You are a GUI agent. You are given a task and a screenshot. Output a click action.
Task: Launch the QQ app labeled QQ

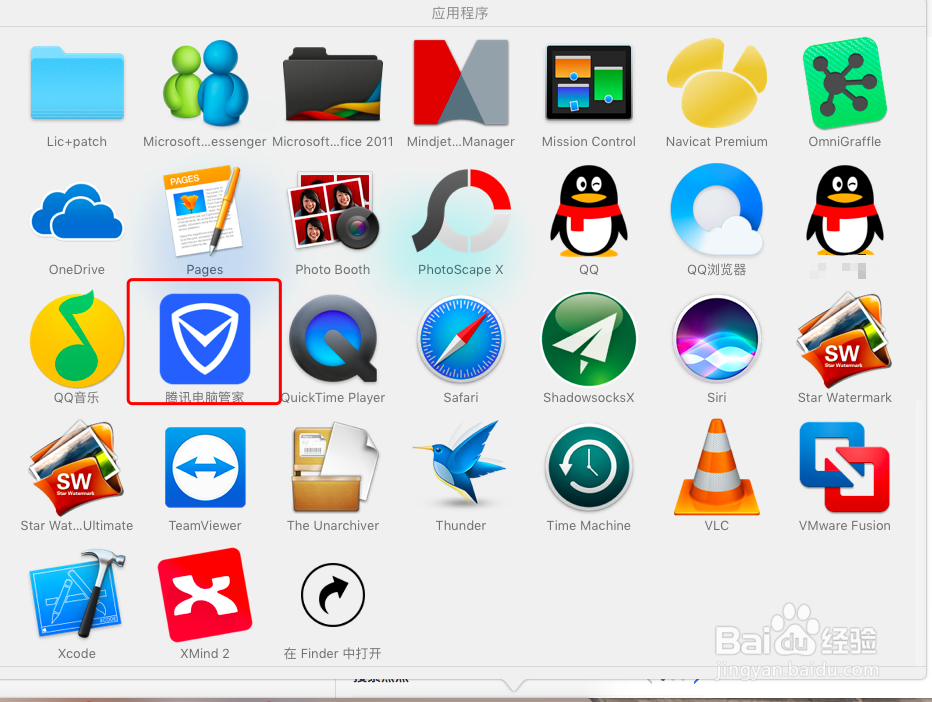588,212
